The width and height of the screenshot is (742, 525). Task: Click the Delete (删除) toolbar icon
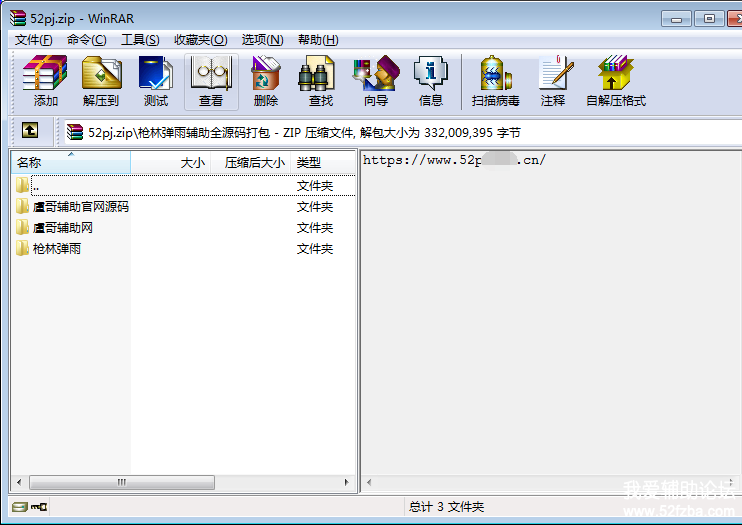click(266, 81)
